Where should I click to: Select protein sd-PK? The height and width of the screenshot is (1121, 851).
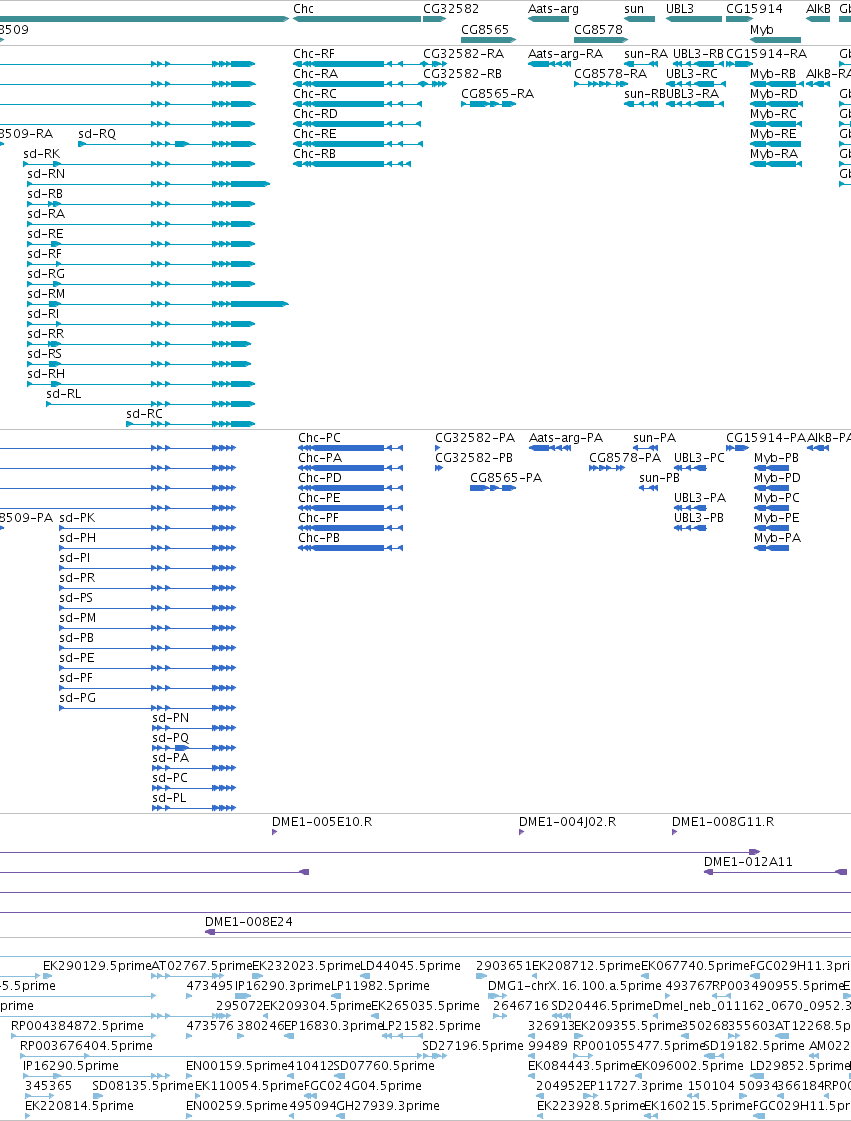[147, 528]
